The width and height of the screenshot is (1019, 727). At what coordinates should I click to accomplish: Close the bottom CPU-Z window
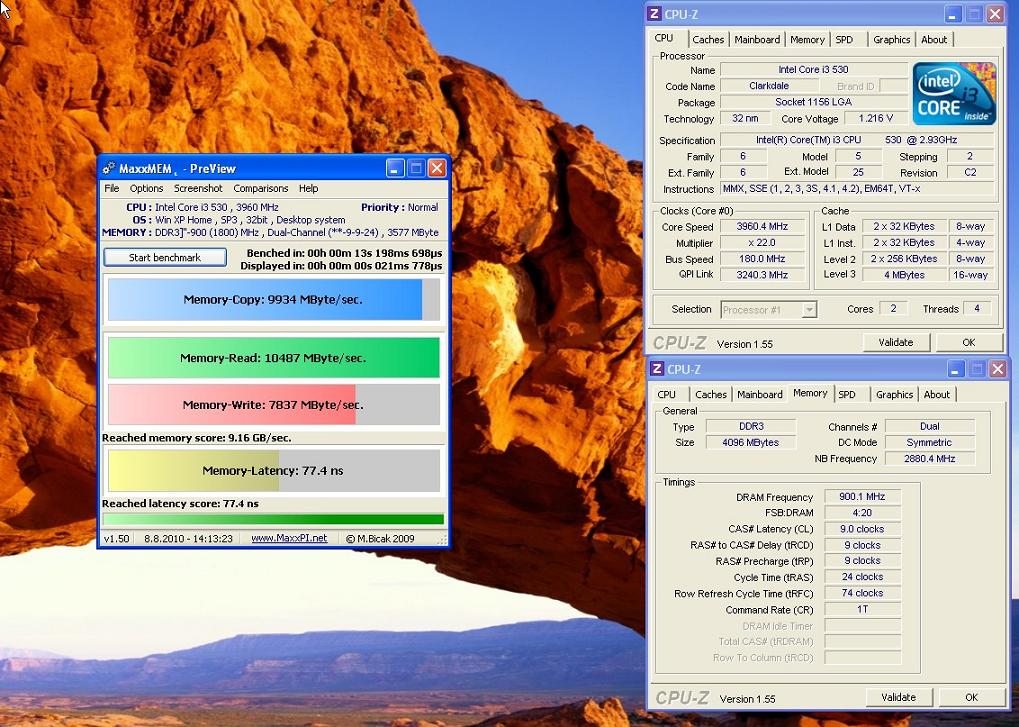point(998,369)
